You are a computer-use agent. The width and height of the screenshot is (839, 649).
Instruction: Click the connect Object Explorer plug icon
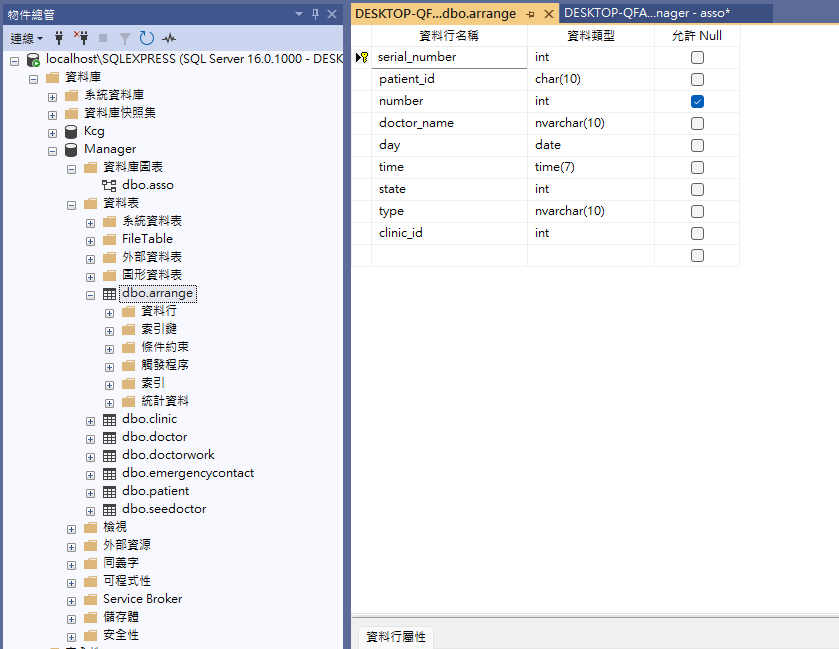click(x=60, y=38)
